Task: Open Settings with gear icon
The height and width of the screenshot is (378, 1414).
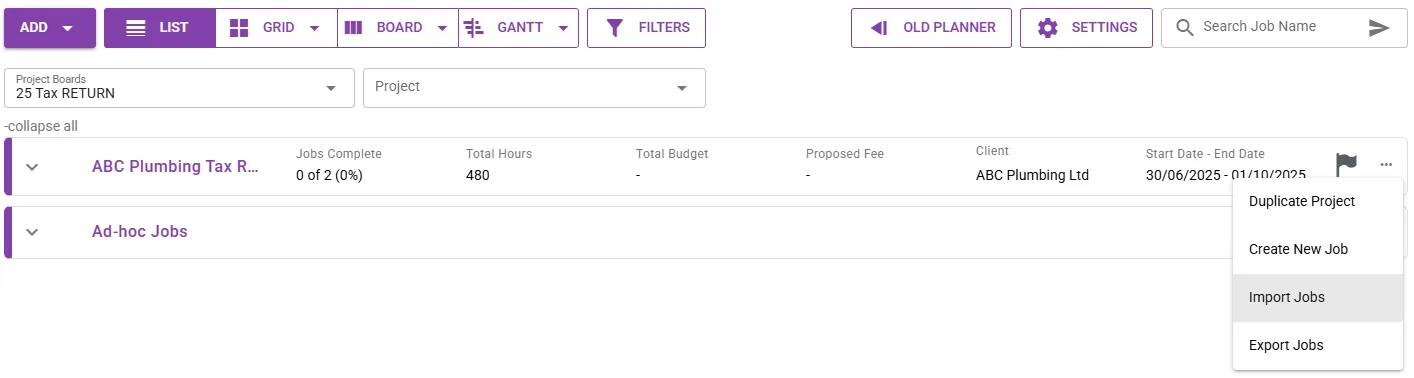Action: pos(1086,28)
